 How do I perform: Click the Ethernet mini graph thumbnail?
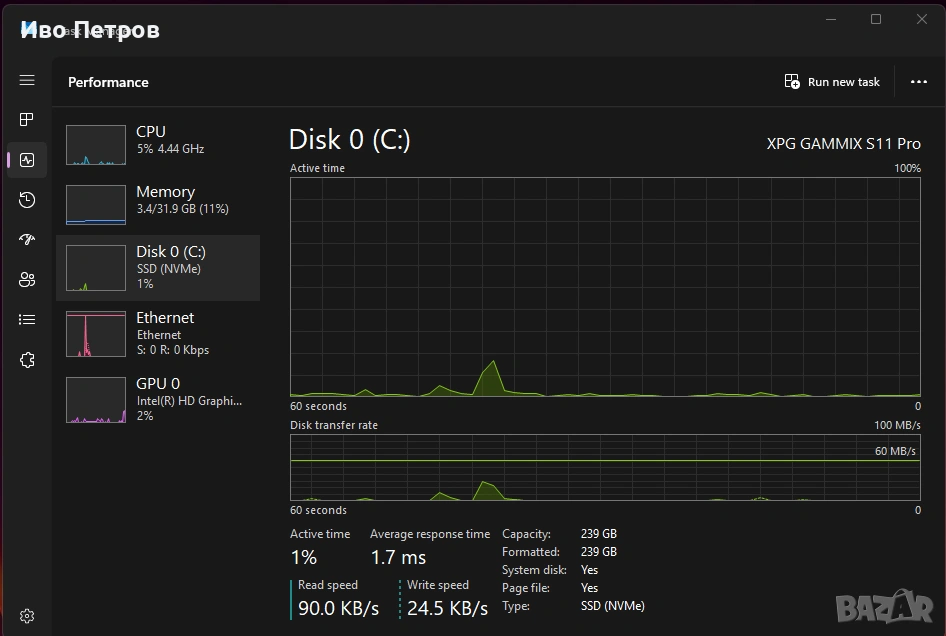[x=96, y=334]
